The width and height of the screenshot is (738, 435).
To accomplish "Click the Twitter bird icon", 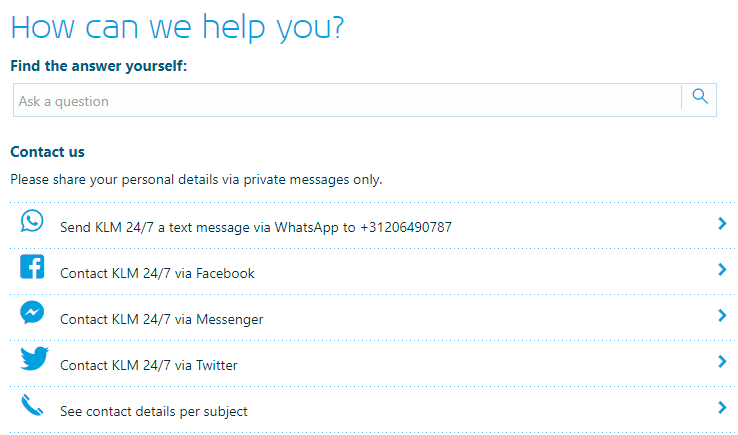I will pos(34,359).
